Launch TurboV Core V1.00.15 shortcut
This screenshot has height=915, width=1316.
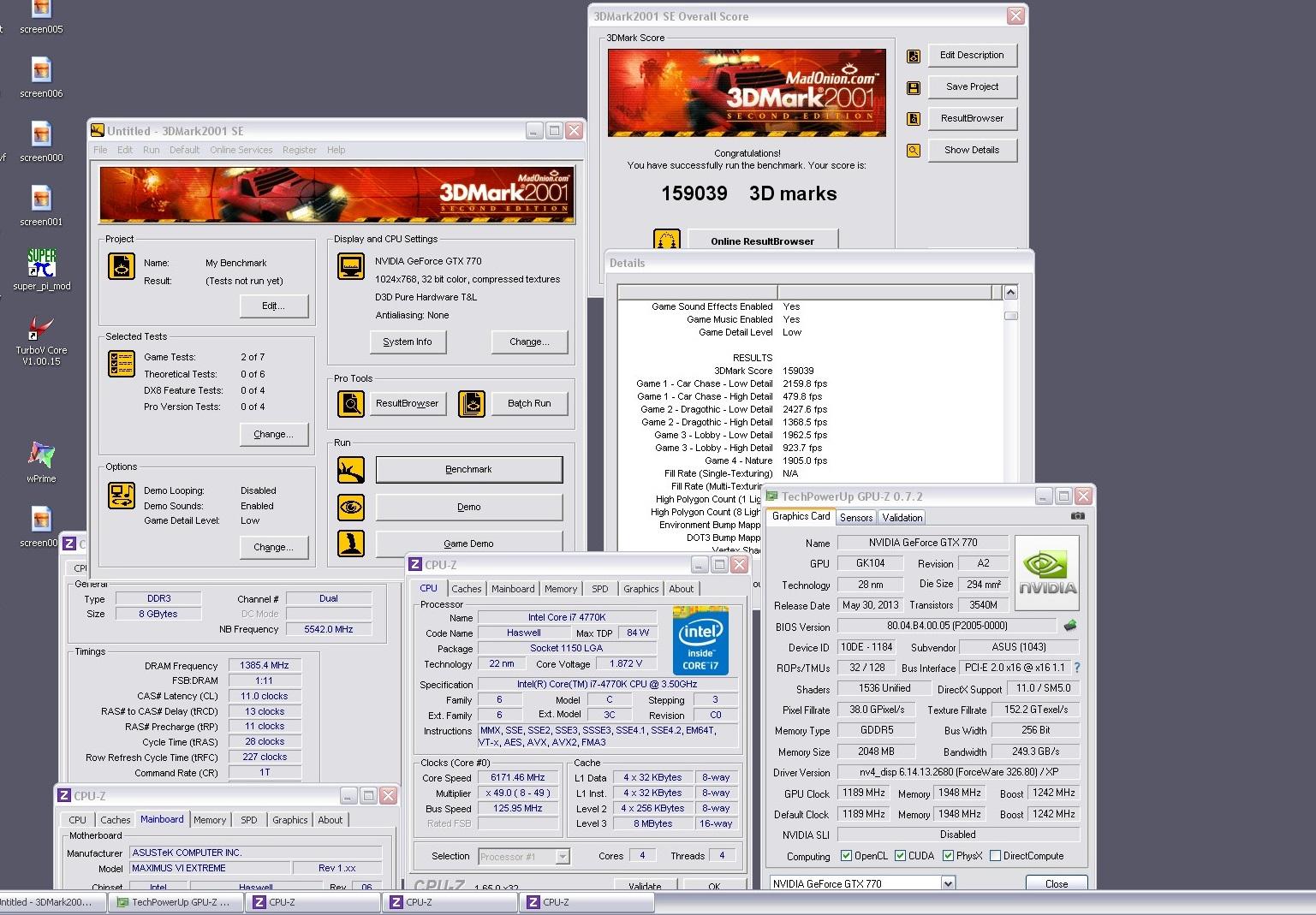[x=41, y=340]
